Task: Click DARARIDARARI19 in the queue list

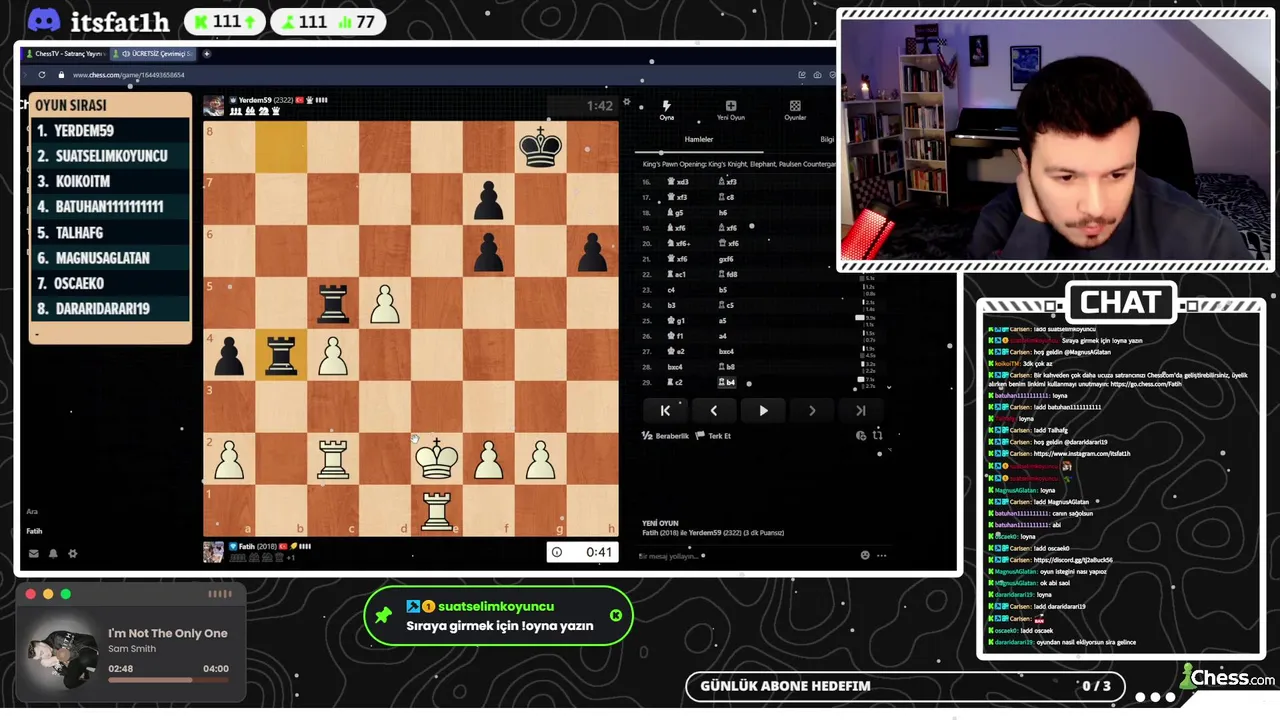Action: point(102,309)
